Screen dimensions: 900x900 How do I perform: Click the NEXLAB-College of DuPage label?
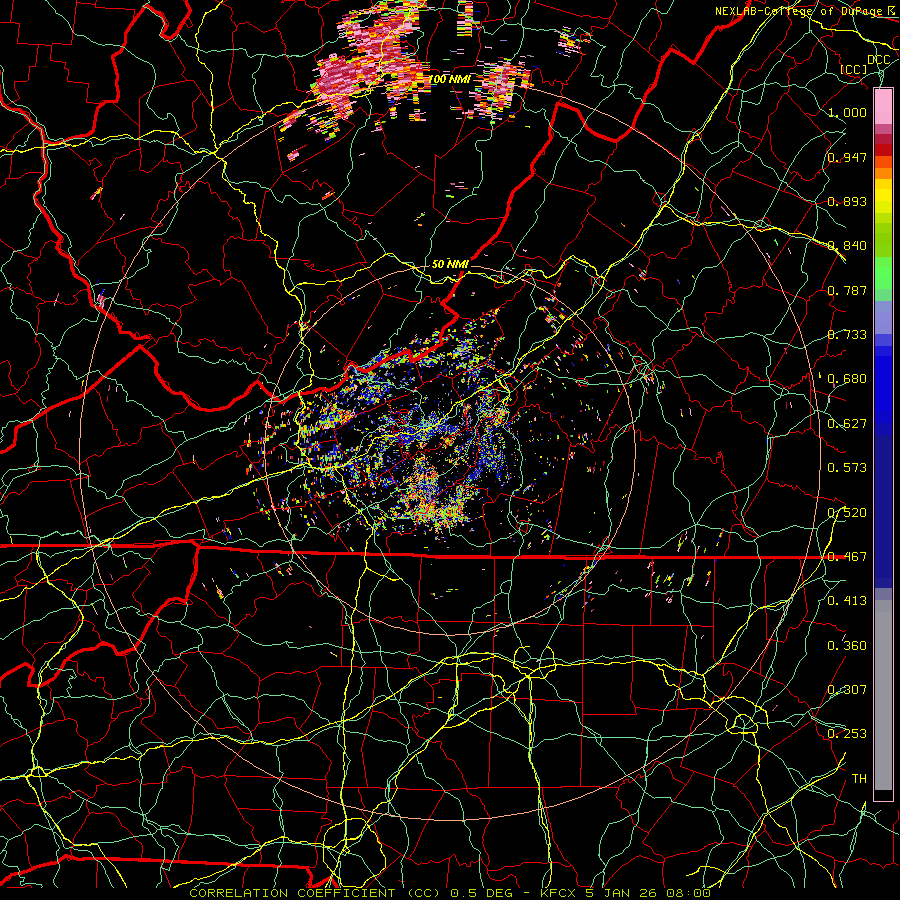pos(804,11)
